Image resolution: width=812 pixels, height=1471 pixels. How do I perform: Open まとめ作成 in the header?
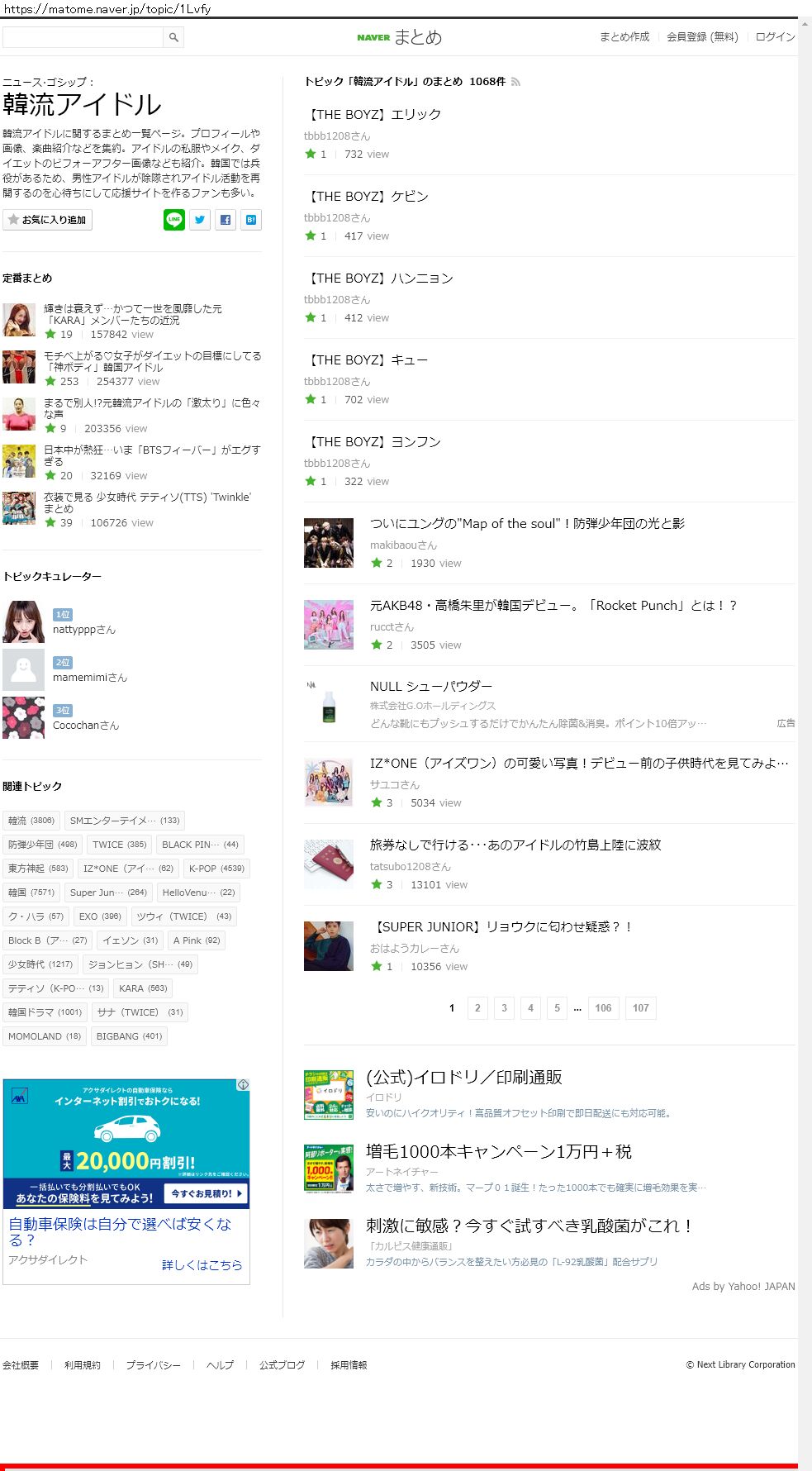[624, 37]
